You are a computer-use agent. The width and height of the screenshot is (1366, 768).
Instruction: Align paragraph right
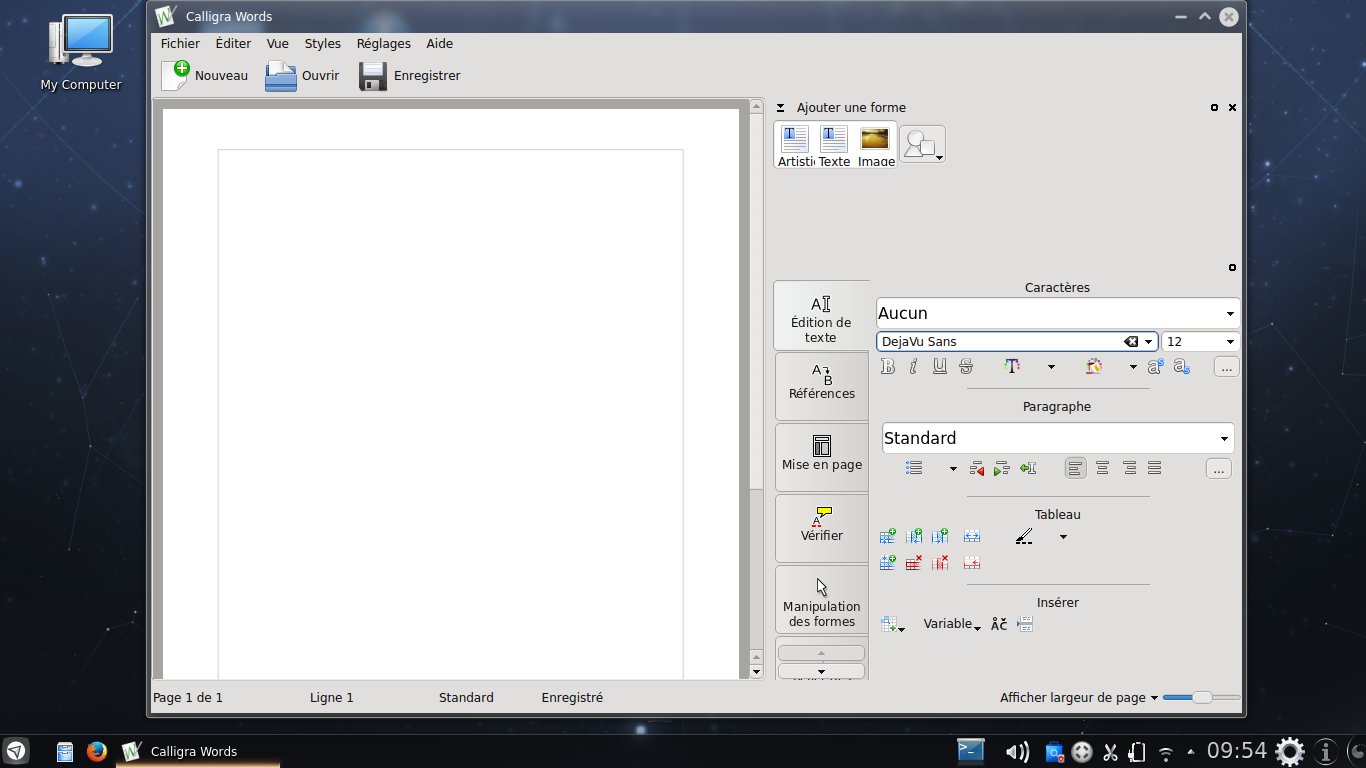pyautogui.click(x=1129, y=468)
